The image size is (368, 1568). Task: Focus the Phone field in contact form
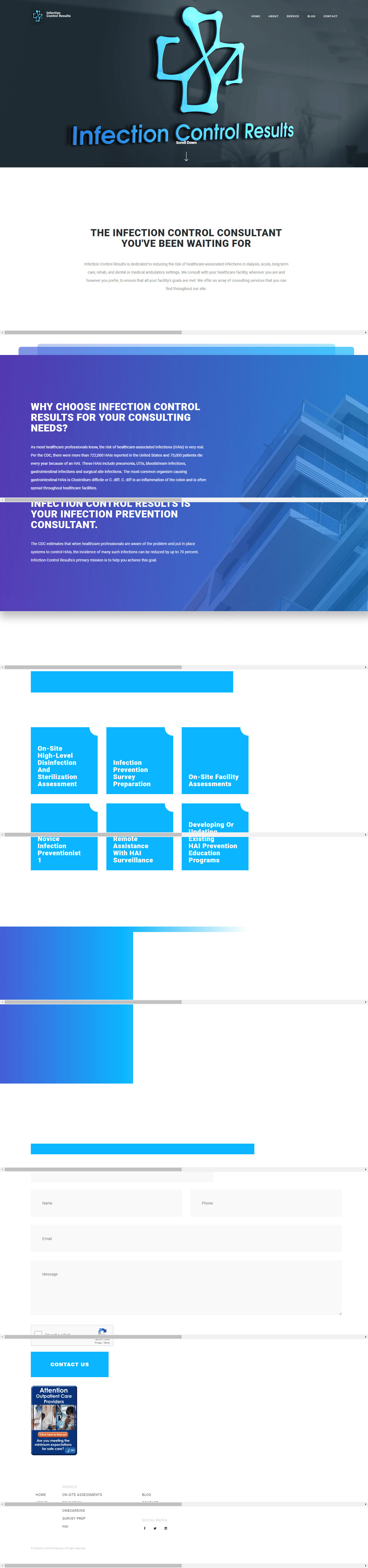pyautogui.click(x=266, y=1203)
